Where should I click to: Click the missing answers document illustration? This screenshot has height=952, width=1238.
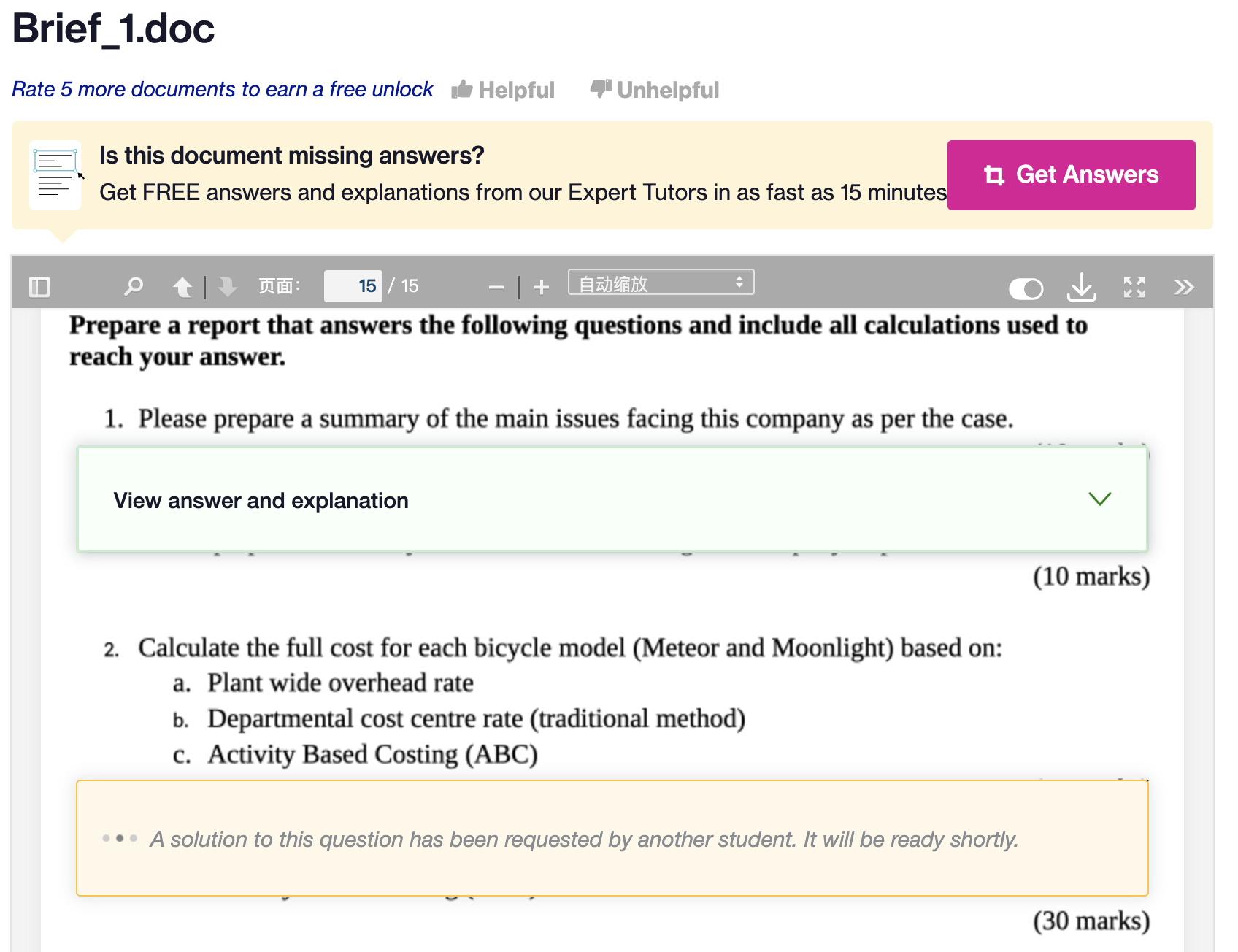[x=55, y=175]
